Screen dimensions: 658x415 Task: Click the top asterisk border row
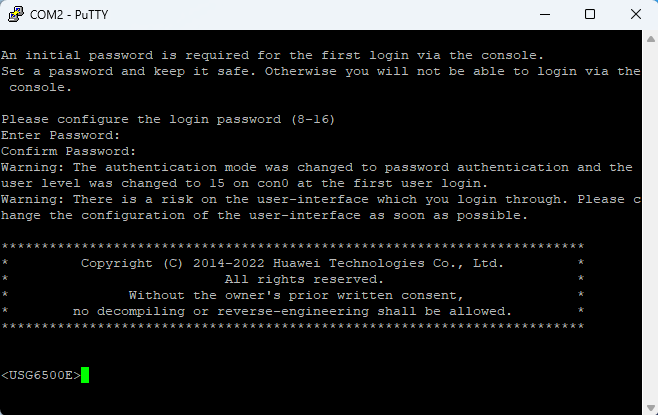[292, 246]
